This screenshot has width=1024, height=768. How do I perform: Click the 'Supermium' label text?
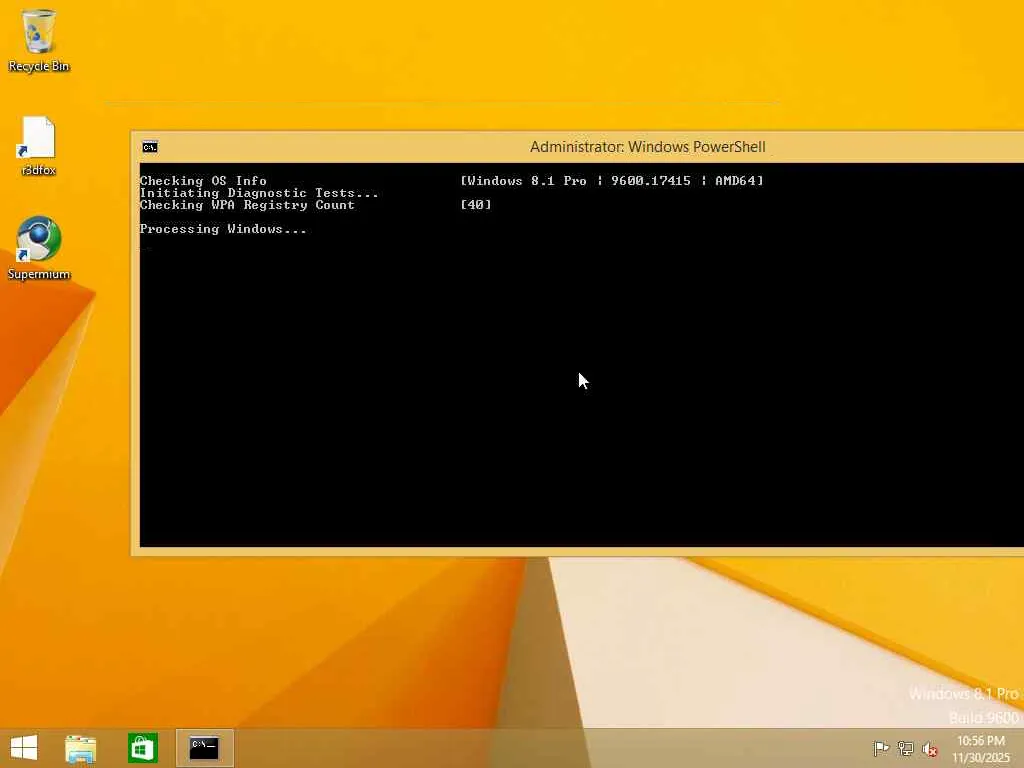[x=39, y=274]
